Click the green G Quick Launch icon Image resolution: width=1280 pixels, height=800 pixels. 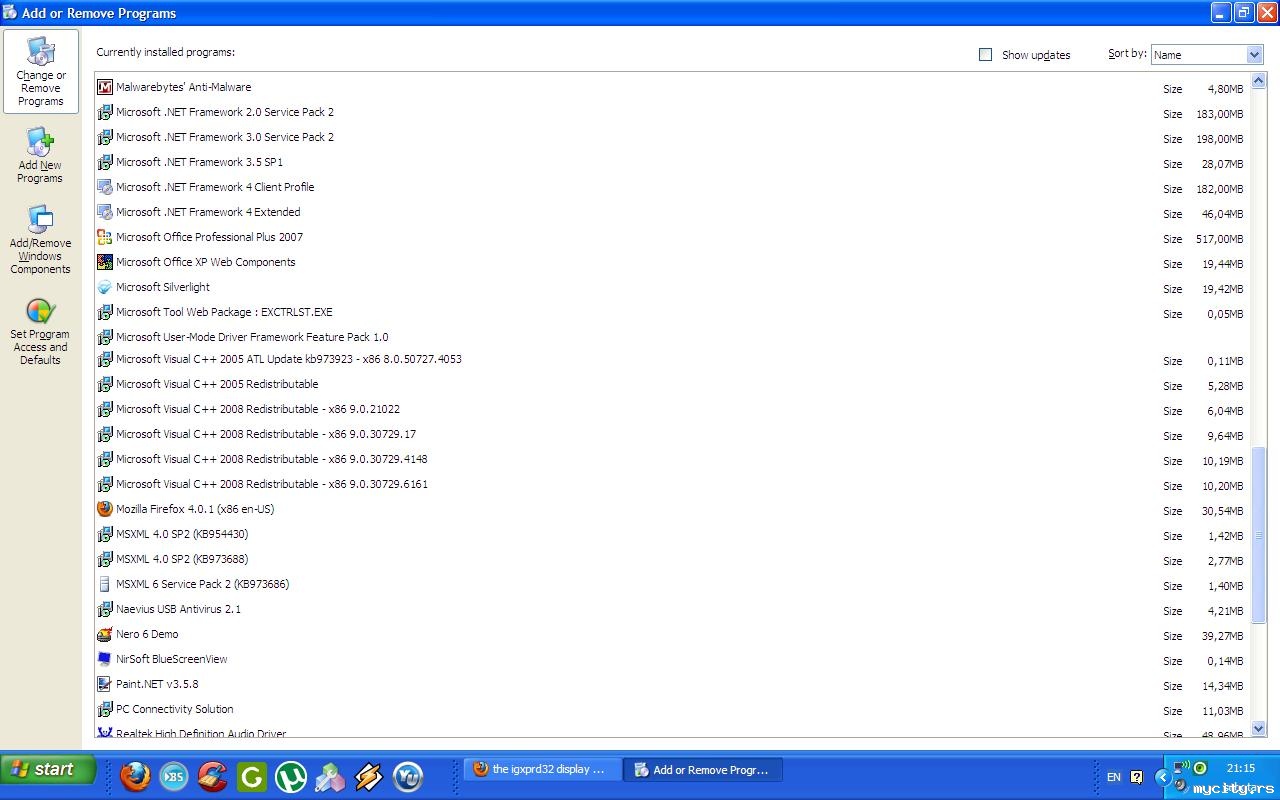[252, 776]
